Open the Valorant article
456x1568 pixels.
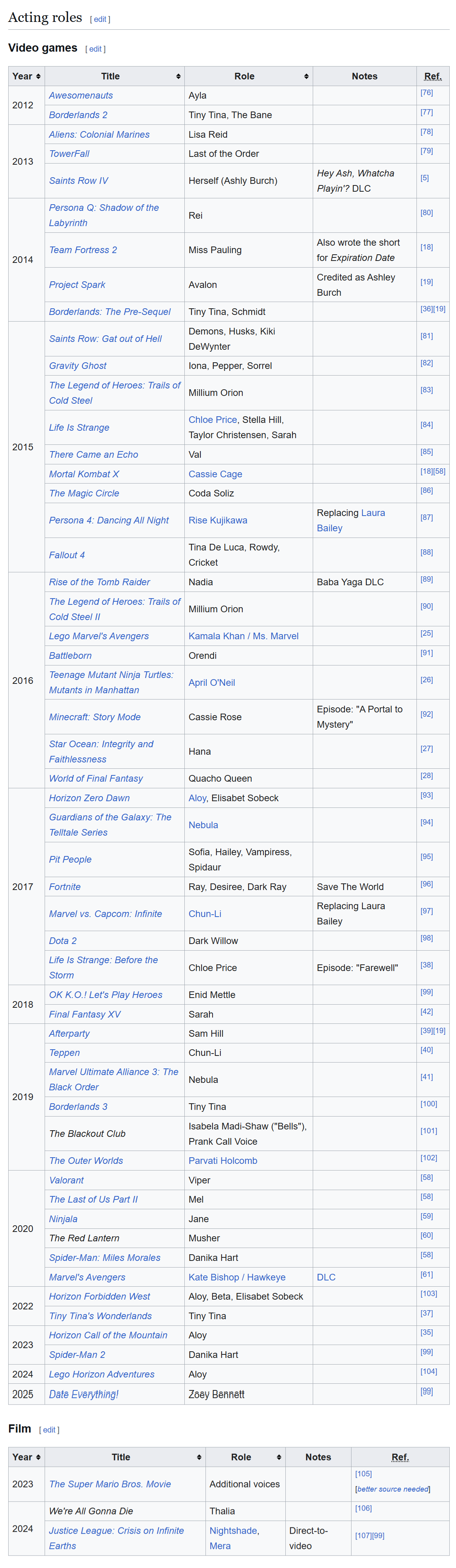(x=67, y=1180)
